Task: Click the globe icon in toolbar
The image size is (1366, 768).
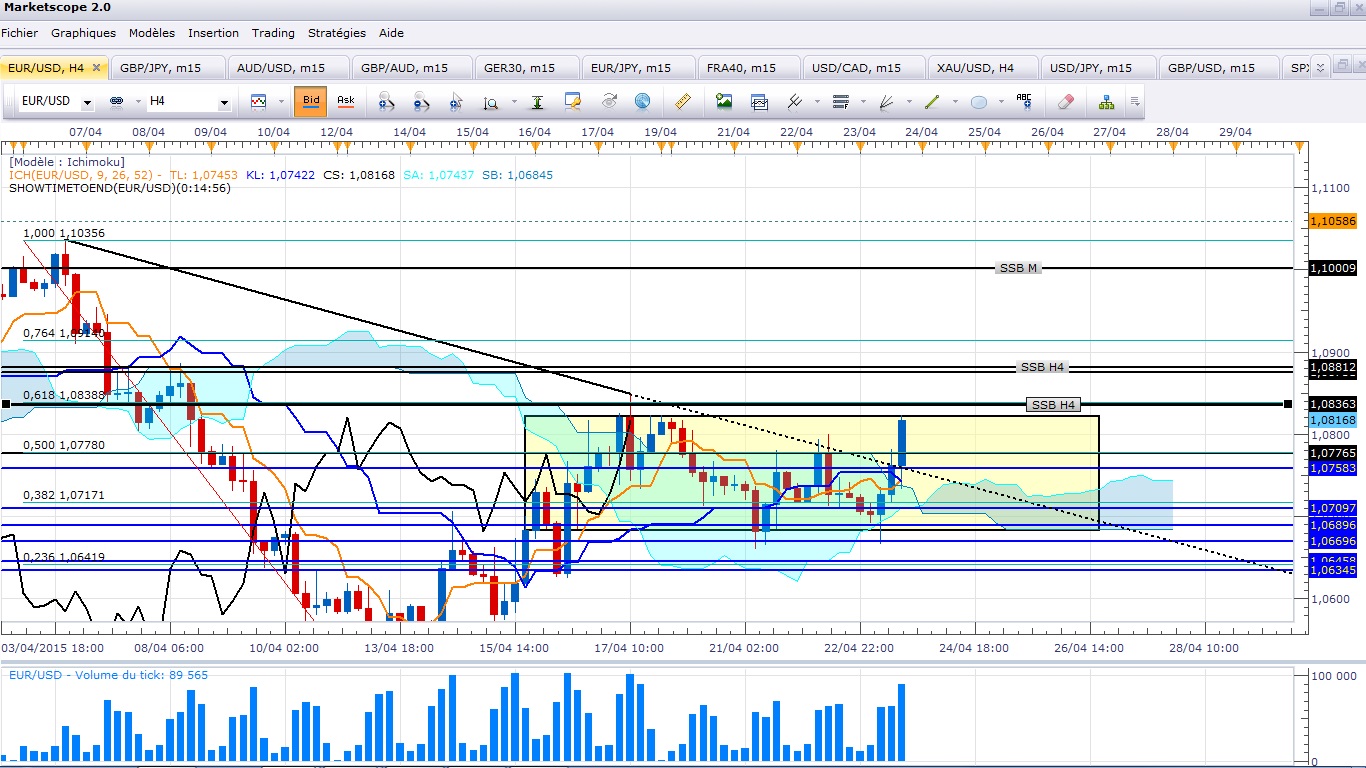Action: coord(642,102)
